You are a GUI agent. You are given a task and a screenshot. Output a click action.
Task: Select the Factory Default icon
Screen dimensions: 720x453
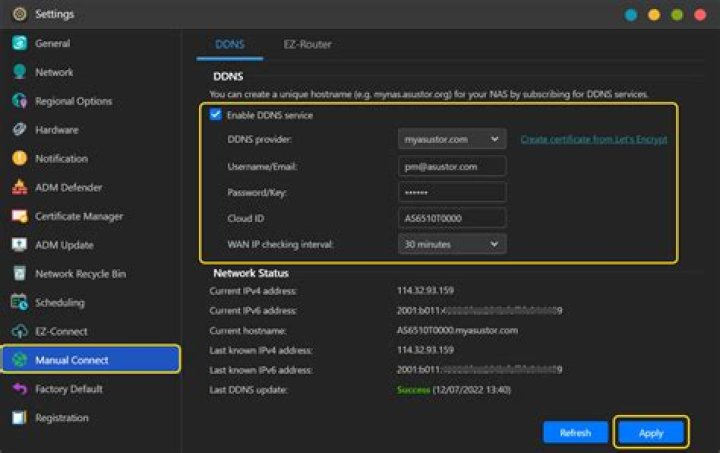coord(18,389)
